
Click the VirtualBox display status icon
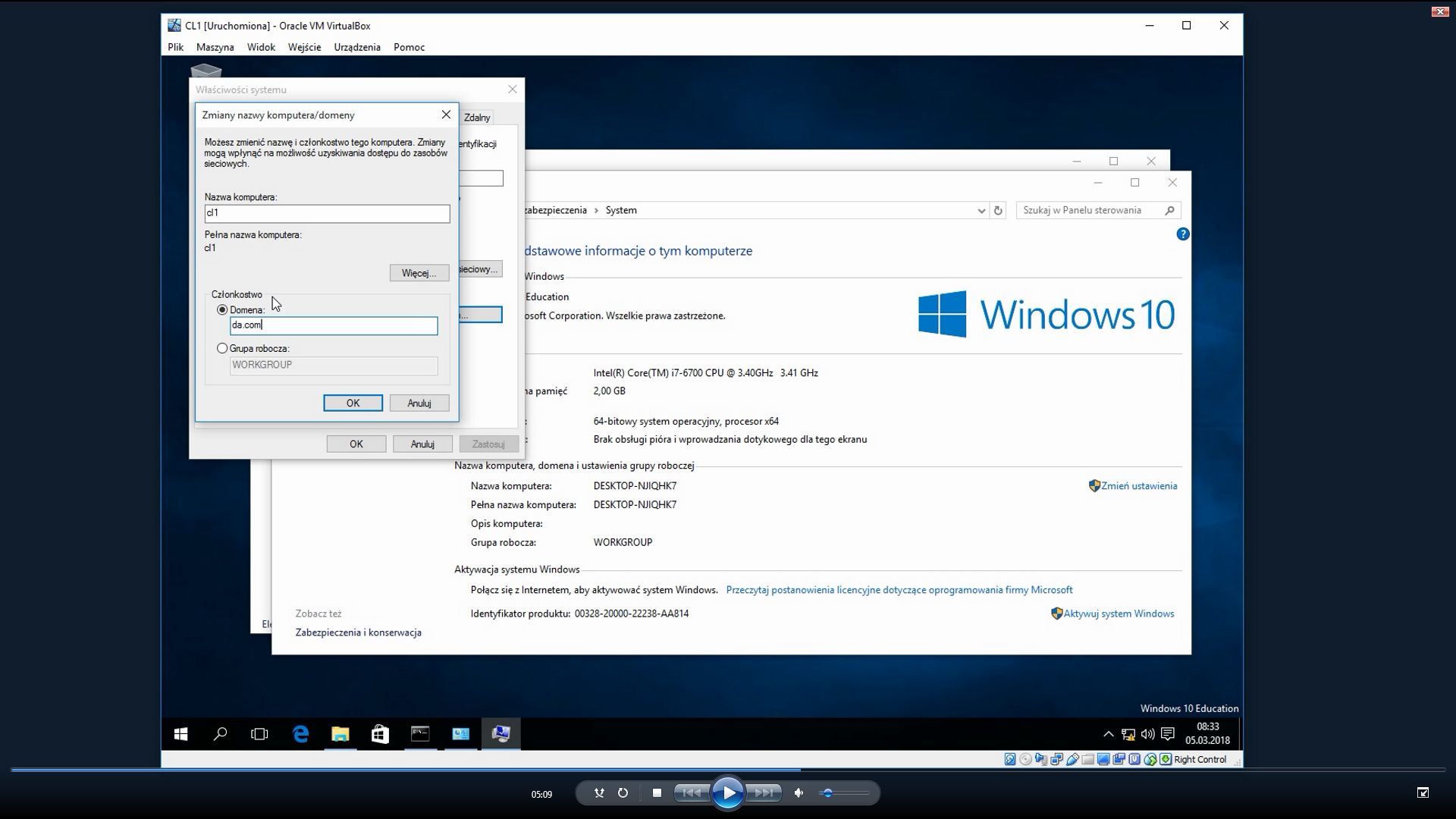[1103, 759]
